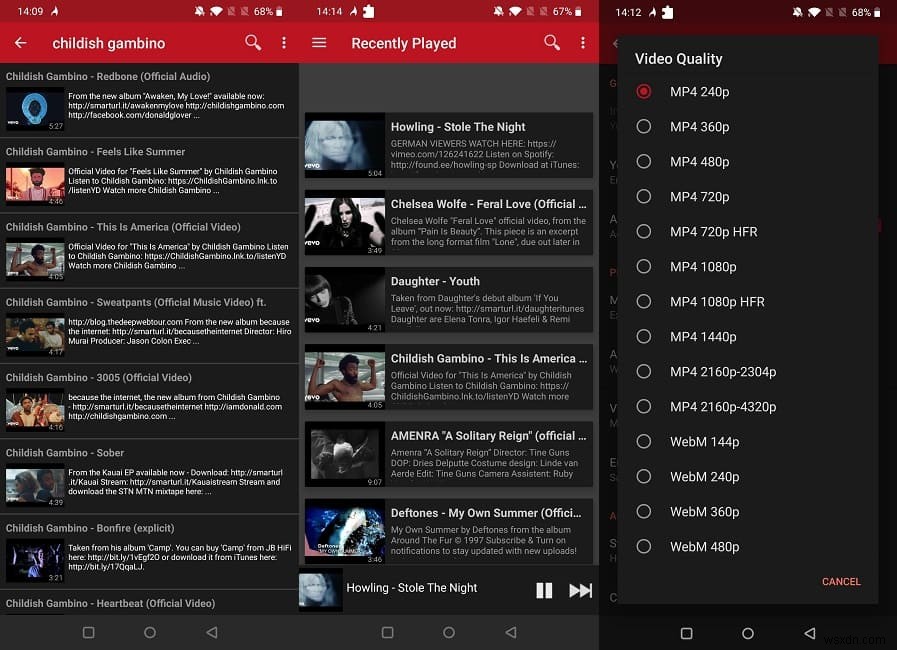This screenshot has width=897, height=650.
Task: Pause the currently playing Howling track
Action: pyautogui.click(x=544, y=590)
